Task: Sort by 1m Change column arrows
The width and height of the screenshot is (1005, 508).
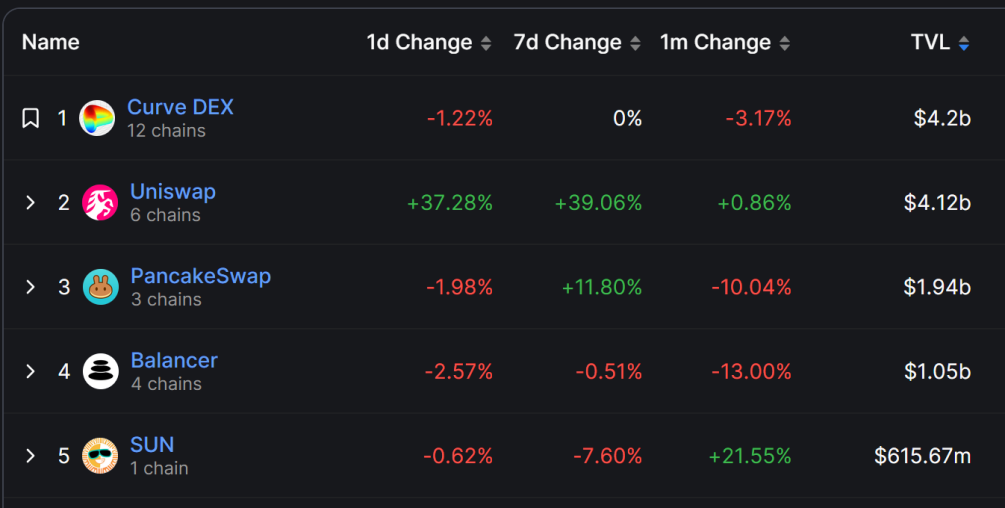Action: pos(785,43)
